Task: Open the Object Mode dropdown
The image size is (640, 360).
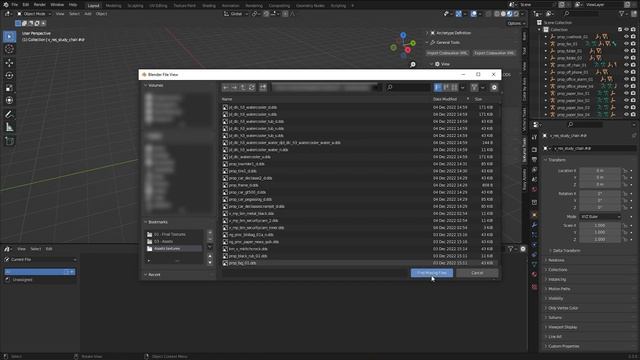Action: pos(34,14)
